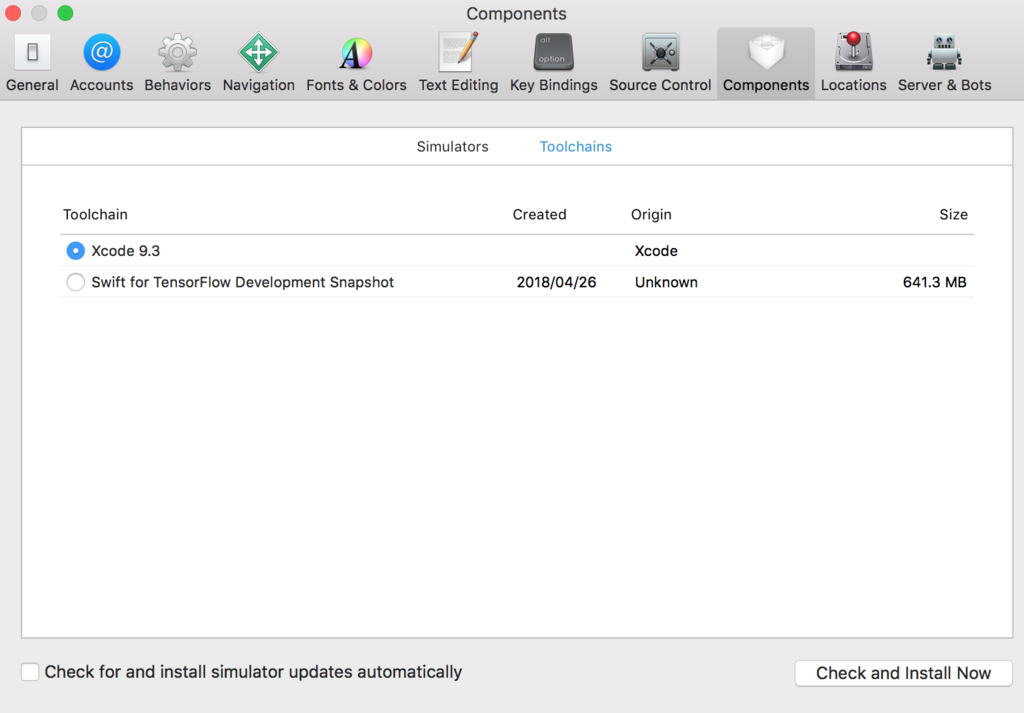
Task: Open the Source Control preferences
Action: pyautogui.click(x=660, y=63)
